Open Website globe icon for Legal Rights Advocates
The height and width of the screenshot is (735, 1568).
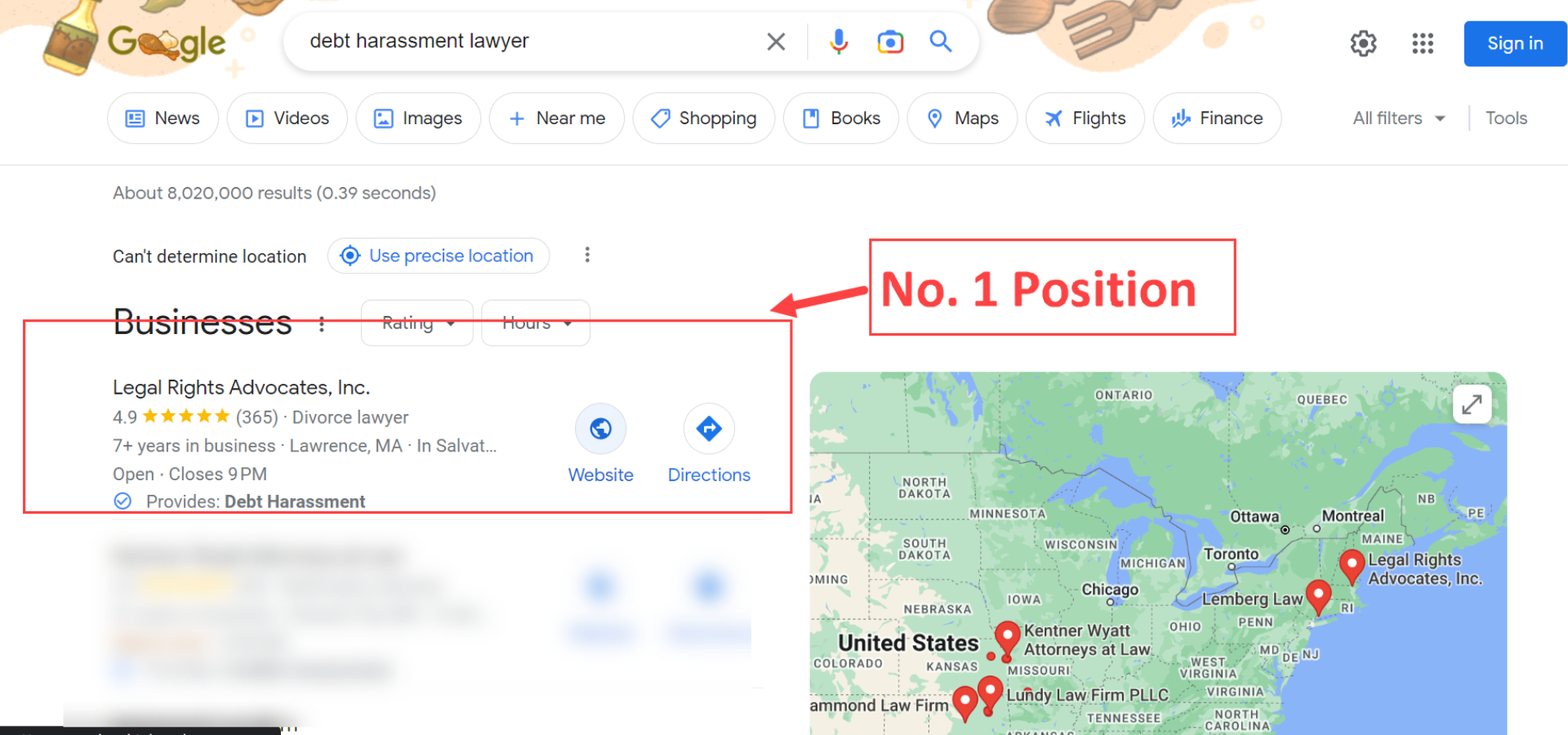click(600, 429)
